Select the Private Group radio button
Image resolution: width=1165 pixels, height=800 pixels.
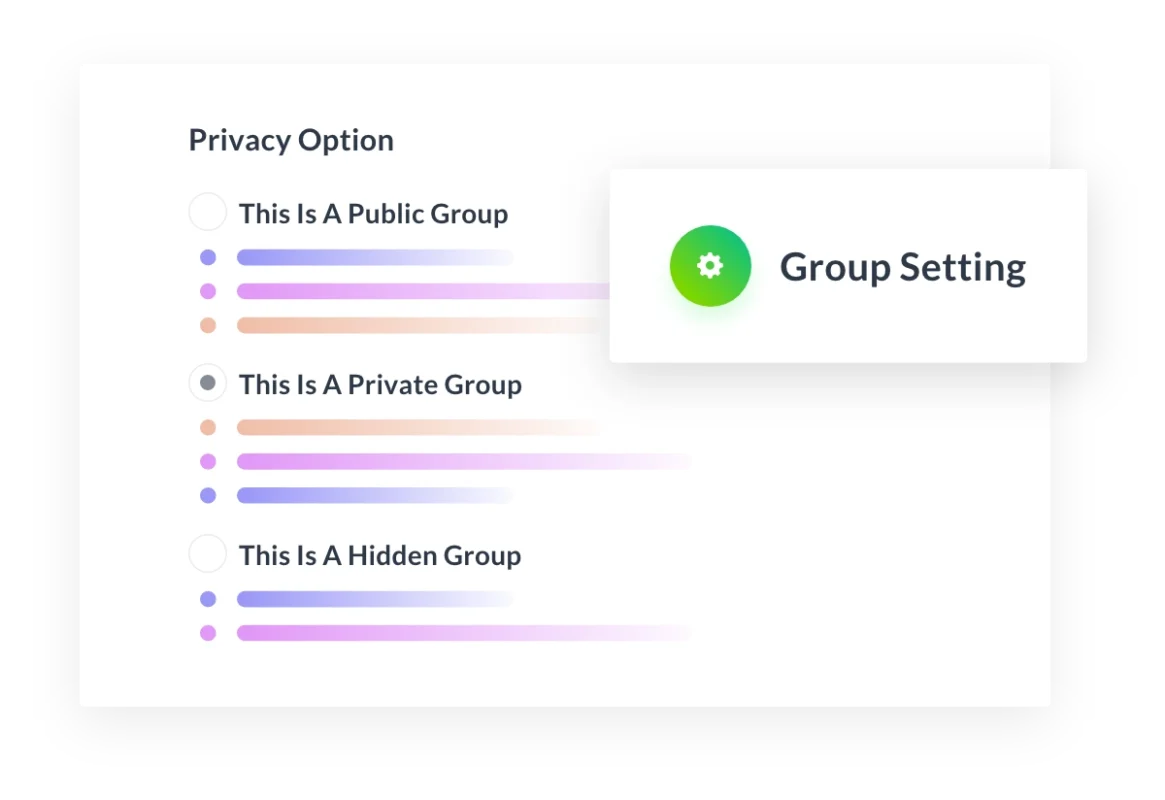tap(208, 383)
